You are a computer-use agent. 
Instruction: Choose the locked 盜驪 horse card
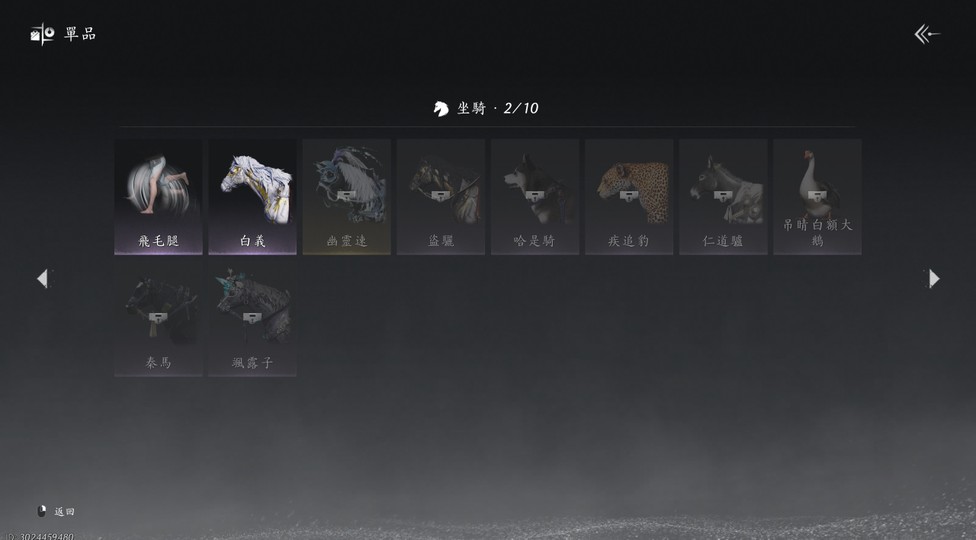(x=441, y=197)
